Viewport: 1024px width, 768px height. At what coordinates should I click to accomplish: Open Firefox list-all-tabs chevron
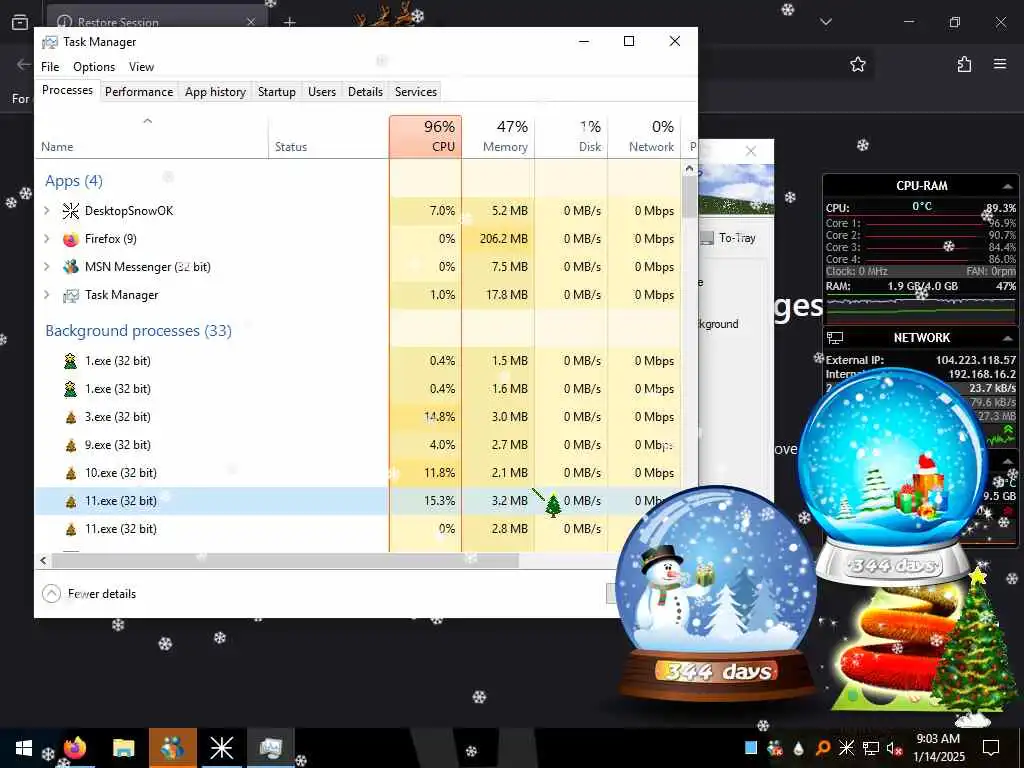pyautogui.click(x=826, y=22)
